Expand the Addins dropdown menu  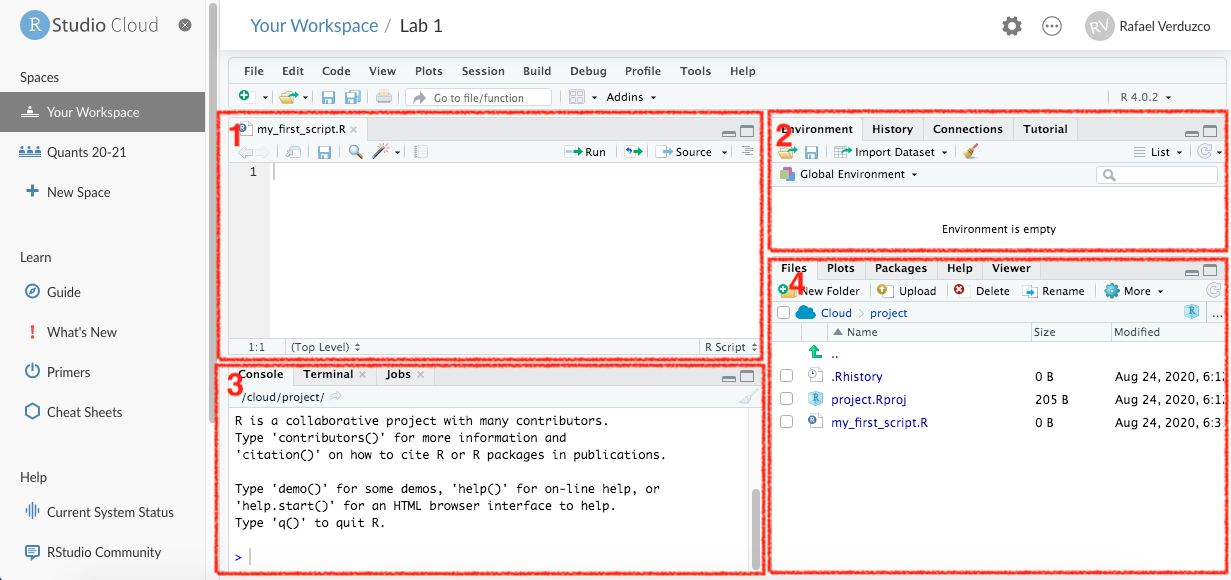(x=631, y=97)
